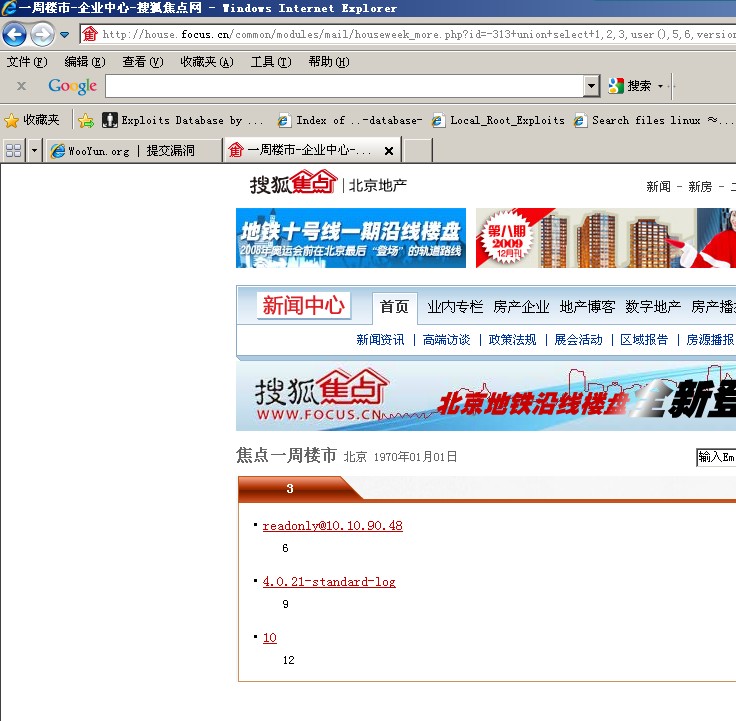
Task: Select the 首页 navigation tab
Action: tap(394, 307)
